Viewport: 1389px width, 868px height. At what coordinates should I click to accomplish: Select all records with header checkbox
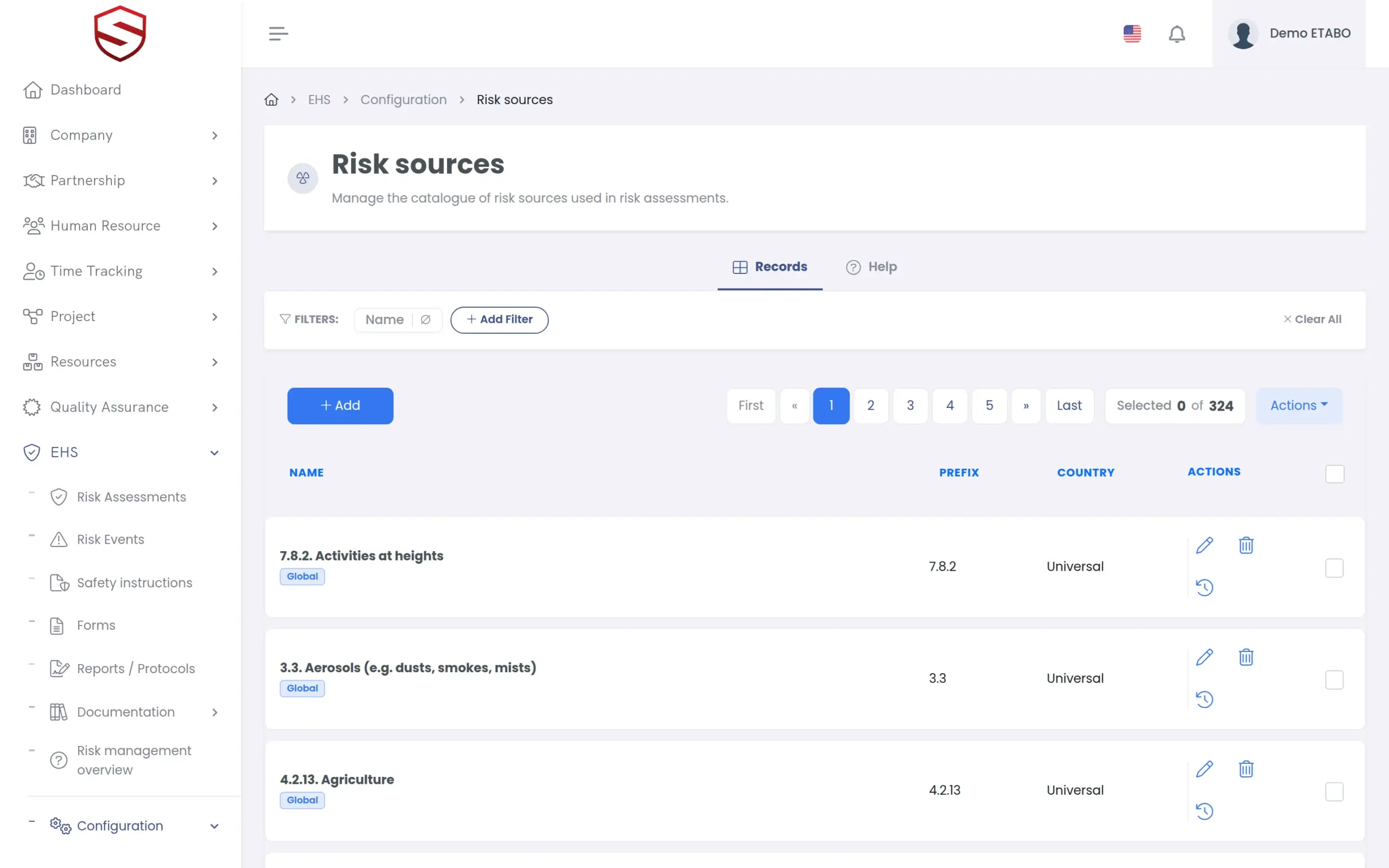point(1335,474)
